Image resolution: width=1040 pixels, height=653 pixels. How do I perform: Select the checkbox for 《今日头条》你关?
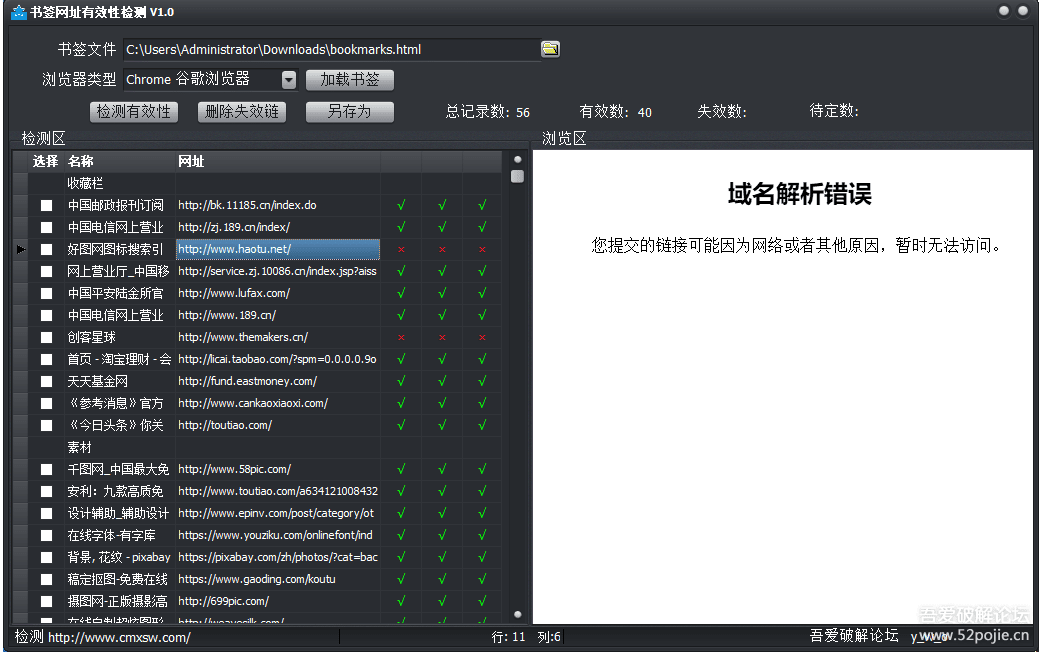46,425
